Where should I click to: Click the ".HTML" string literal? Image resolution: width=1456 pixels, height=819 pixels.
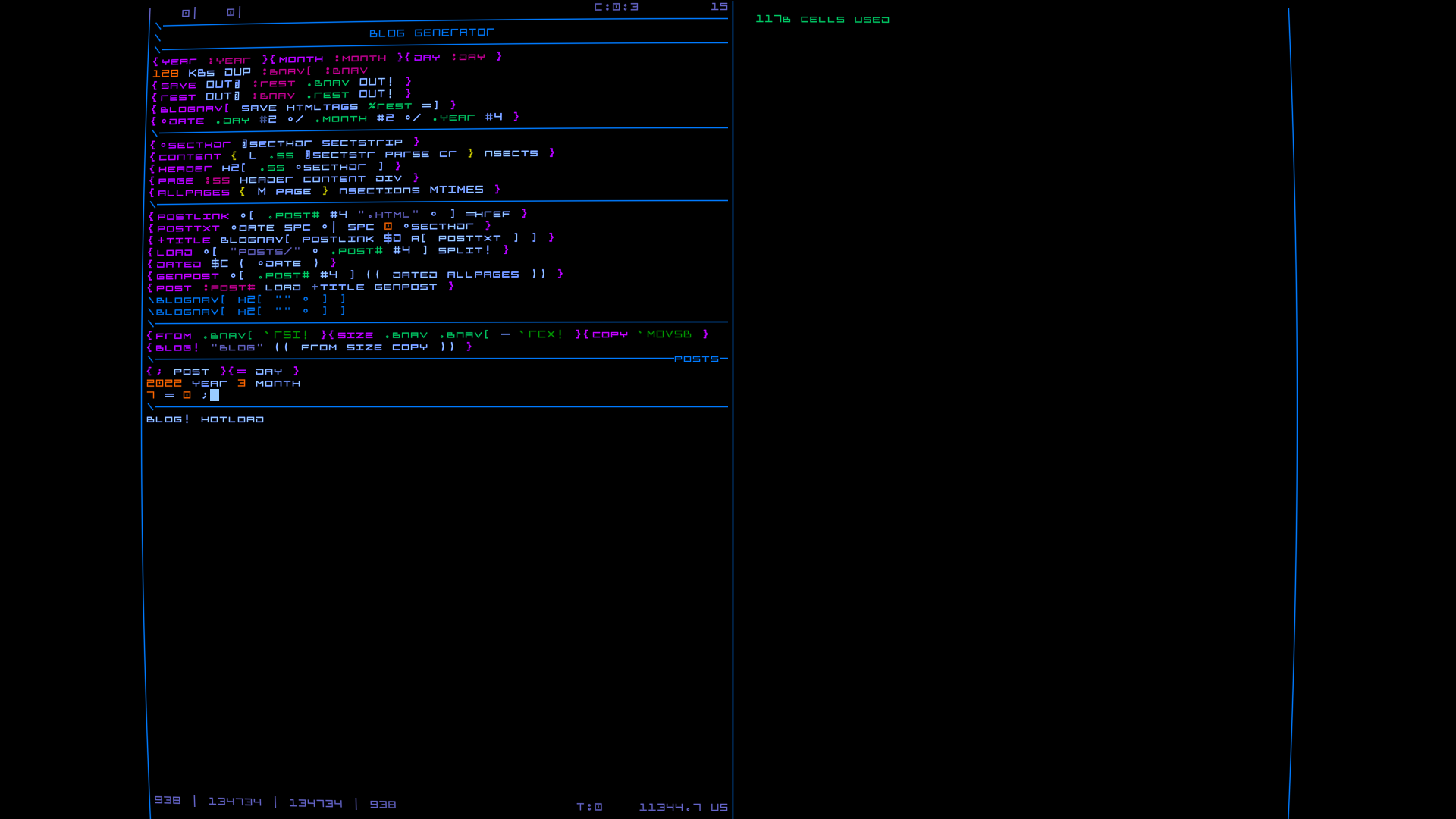[x=388, y=215]
